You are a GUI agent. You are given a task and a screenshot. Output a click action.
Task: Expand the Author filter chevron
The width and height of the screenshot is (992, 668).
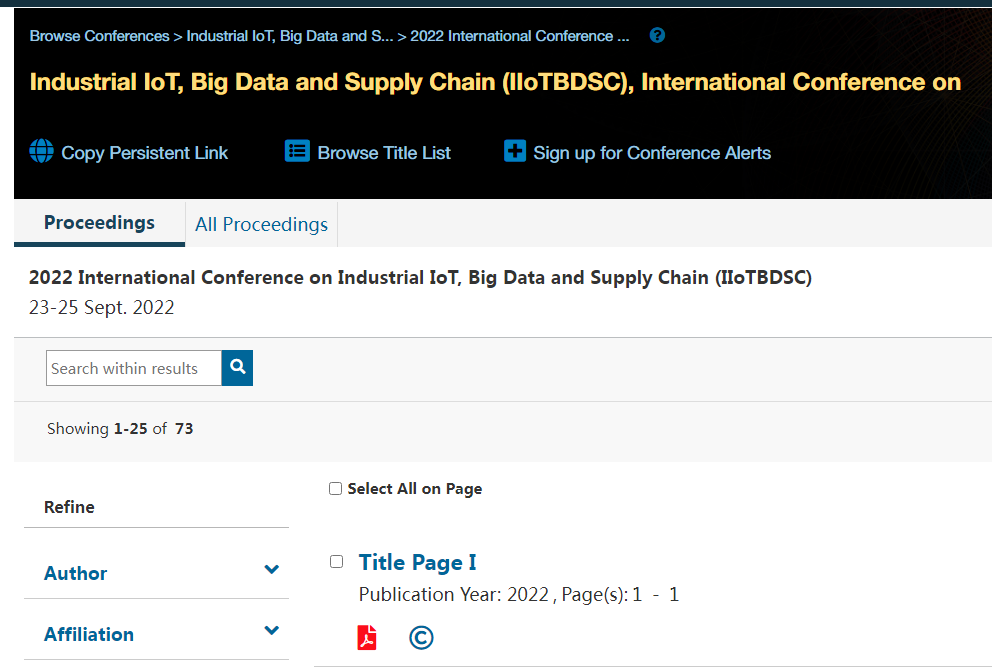pos(271,570)
